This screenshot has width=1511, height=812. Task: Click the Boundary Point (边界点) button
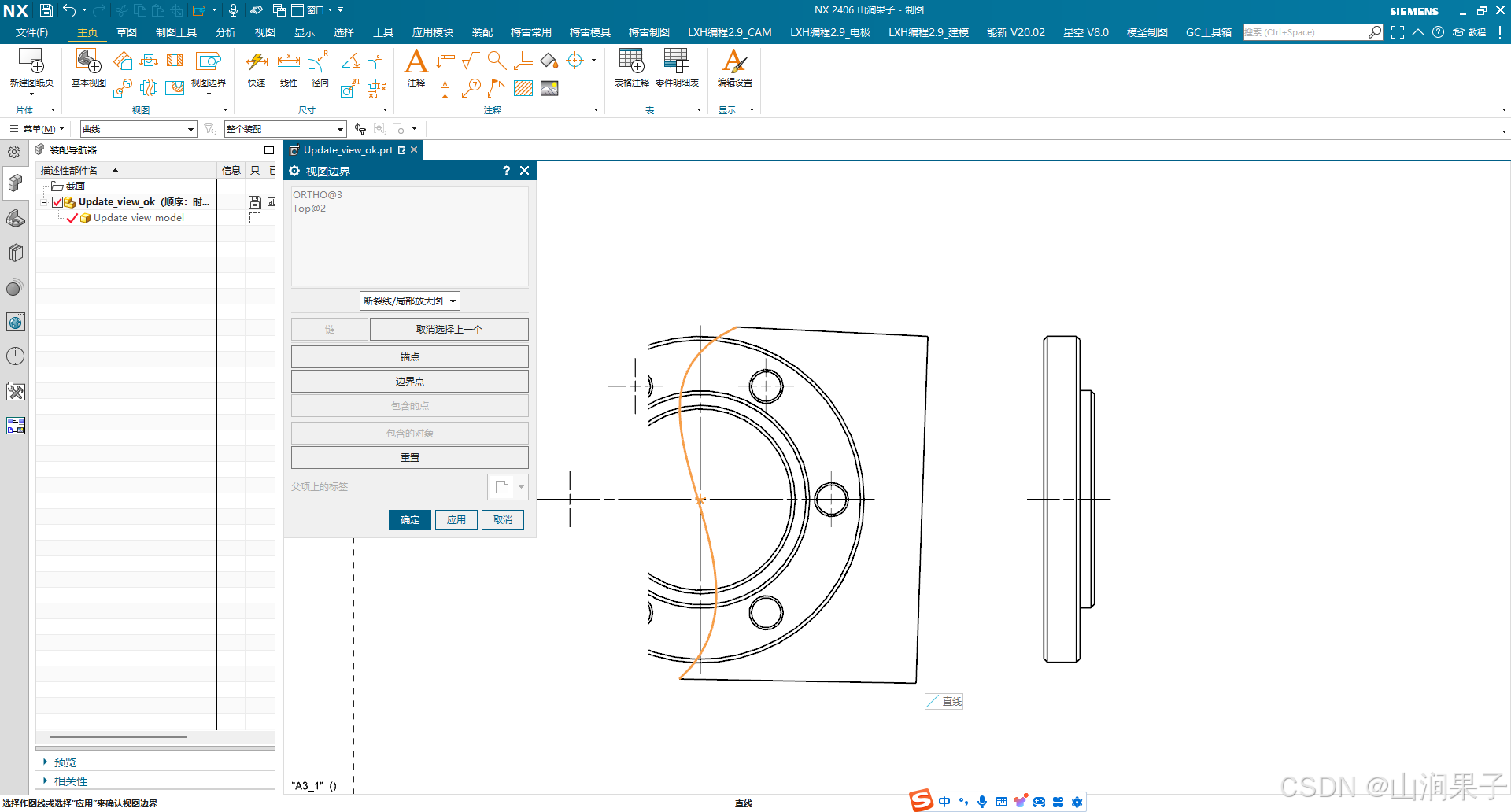tap(410, 381)
